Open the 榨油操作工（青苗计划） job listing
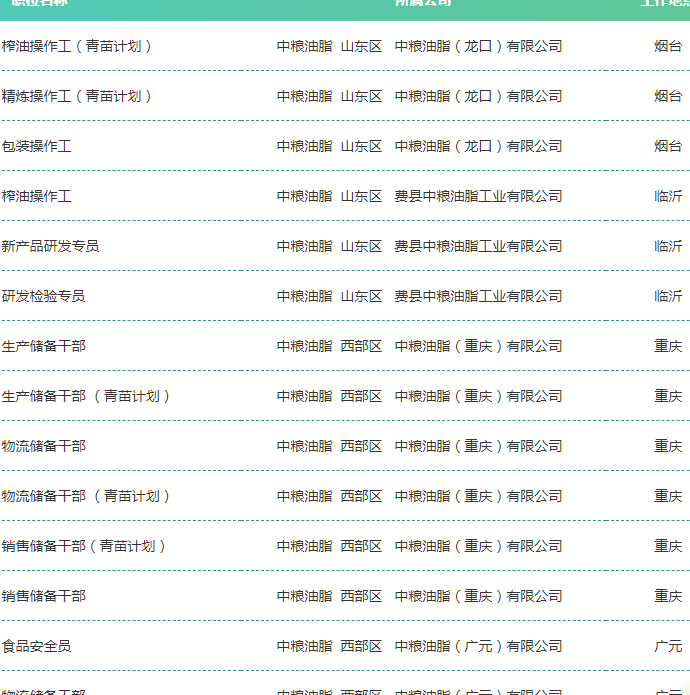Viewport: 690px width, 695px height. tap(77, 46)
